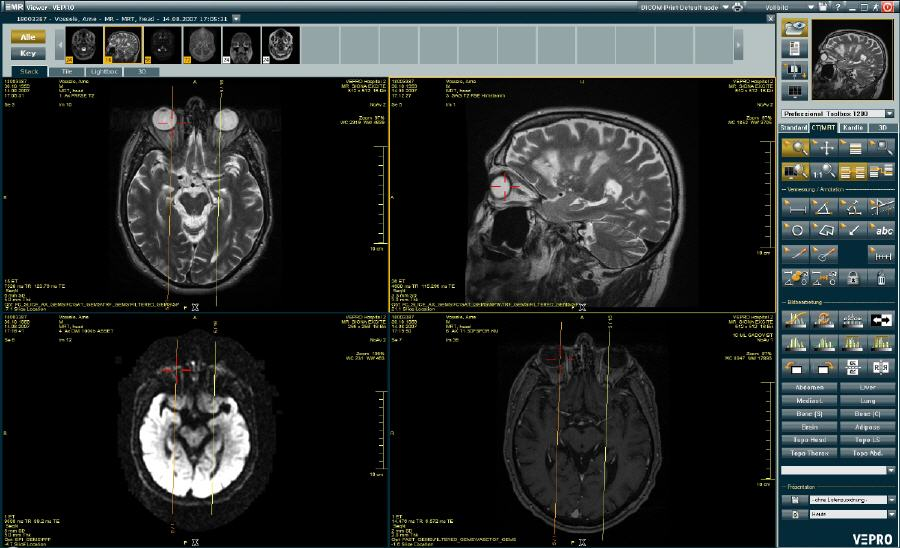Click the delete annotations trash icon
The height and width of the screenshot is (548, 900).
(x=882, y=278)
